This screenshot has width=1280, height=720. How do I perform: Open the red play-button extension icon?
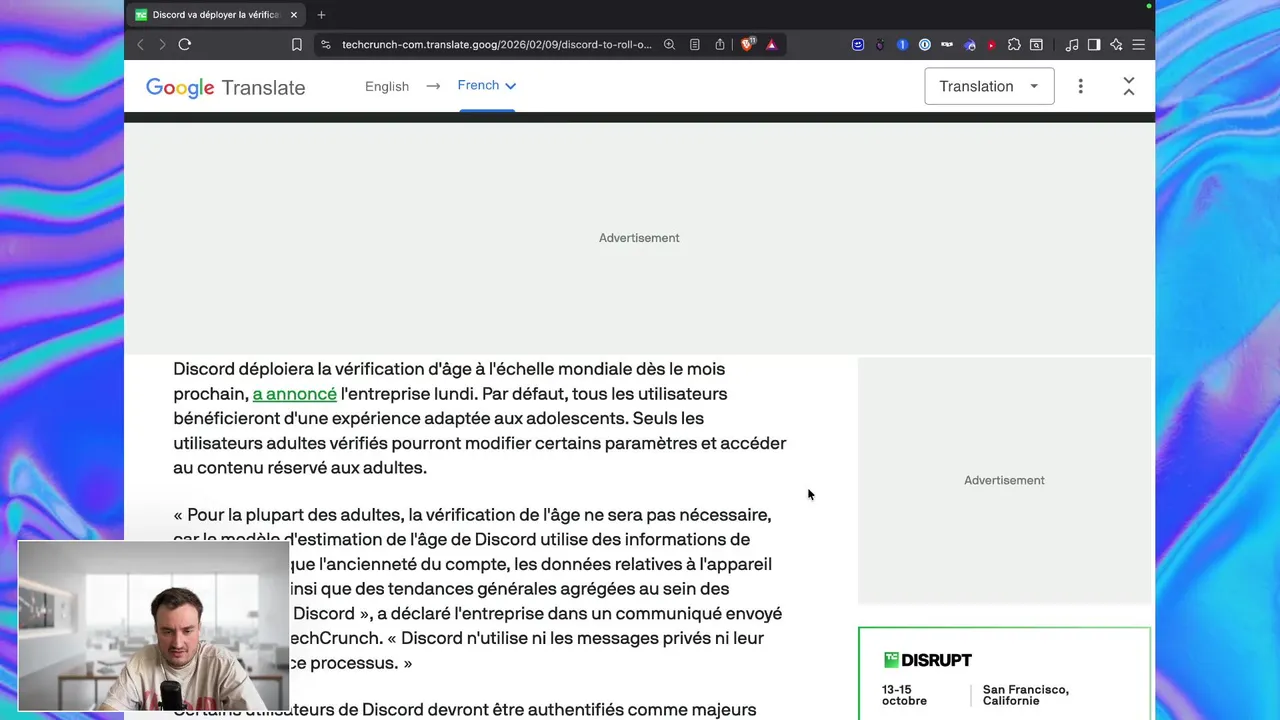(x=991, y=45)
